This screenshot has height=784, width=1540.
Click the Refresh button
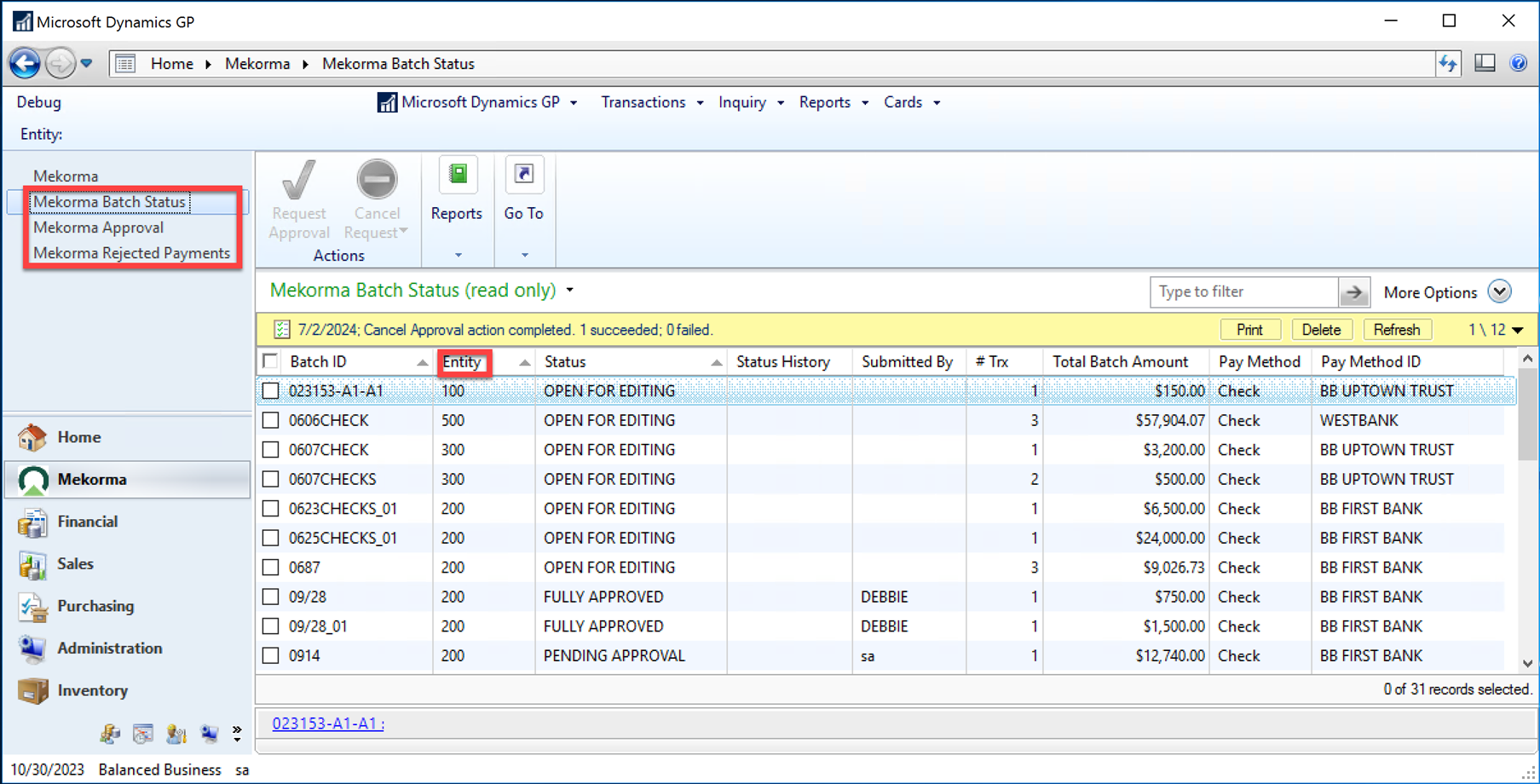coord(1397,330)
